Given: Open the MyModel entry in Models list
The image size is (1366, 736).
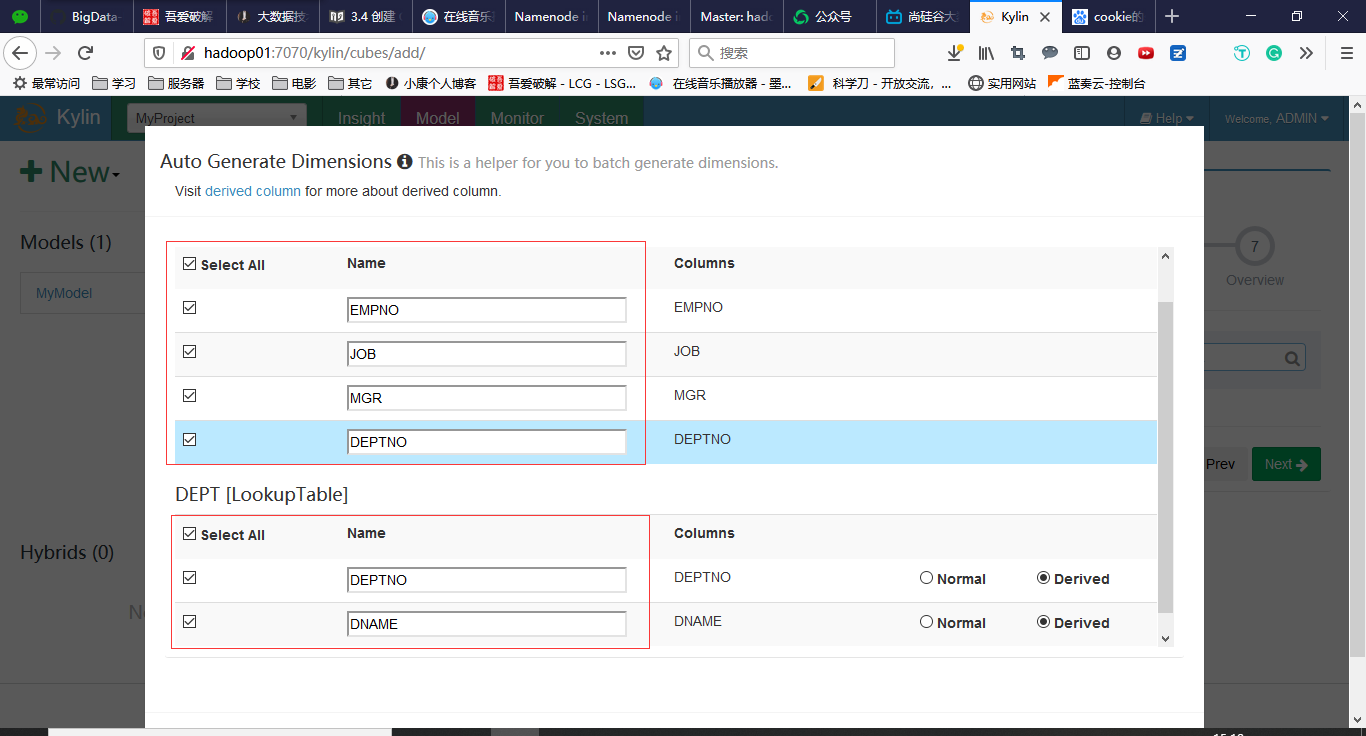Looking at the screenshot, I should point(64,293).
